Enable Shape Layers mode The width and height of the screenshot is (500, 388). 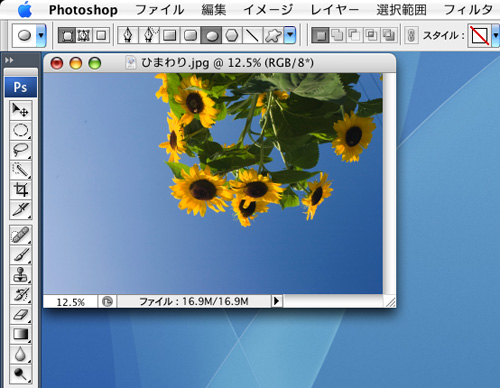(x=67, y=35)
